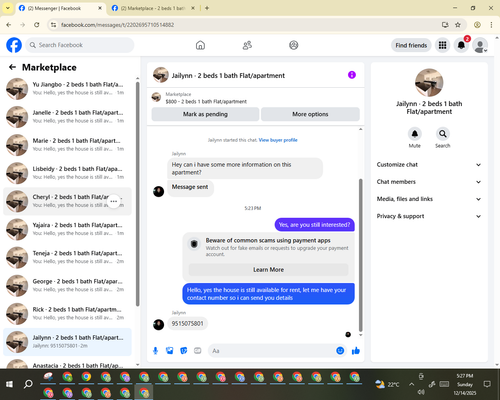Click the browser address bar URL
Viewport: 500px width, 400px height.
(117, 25)
